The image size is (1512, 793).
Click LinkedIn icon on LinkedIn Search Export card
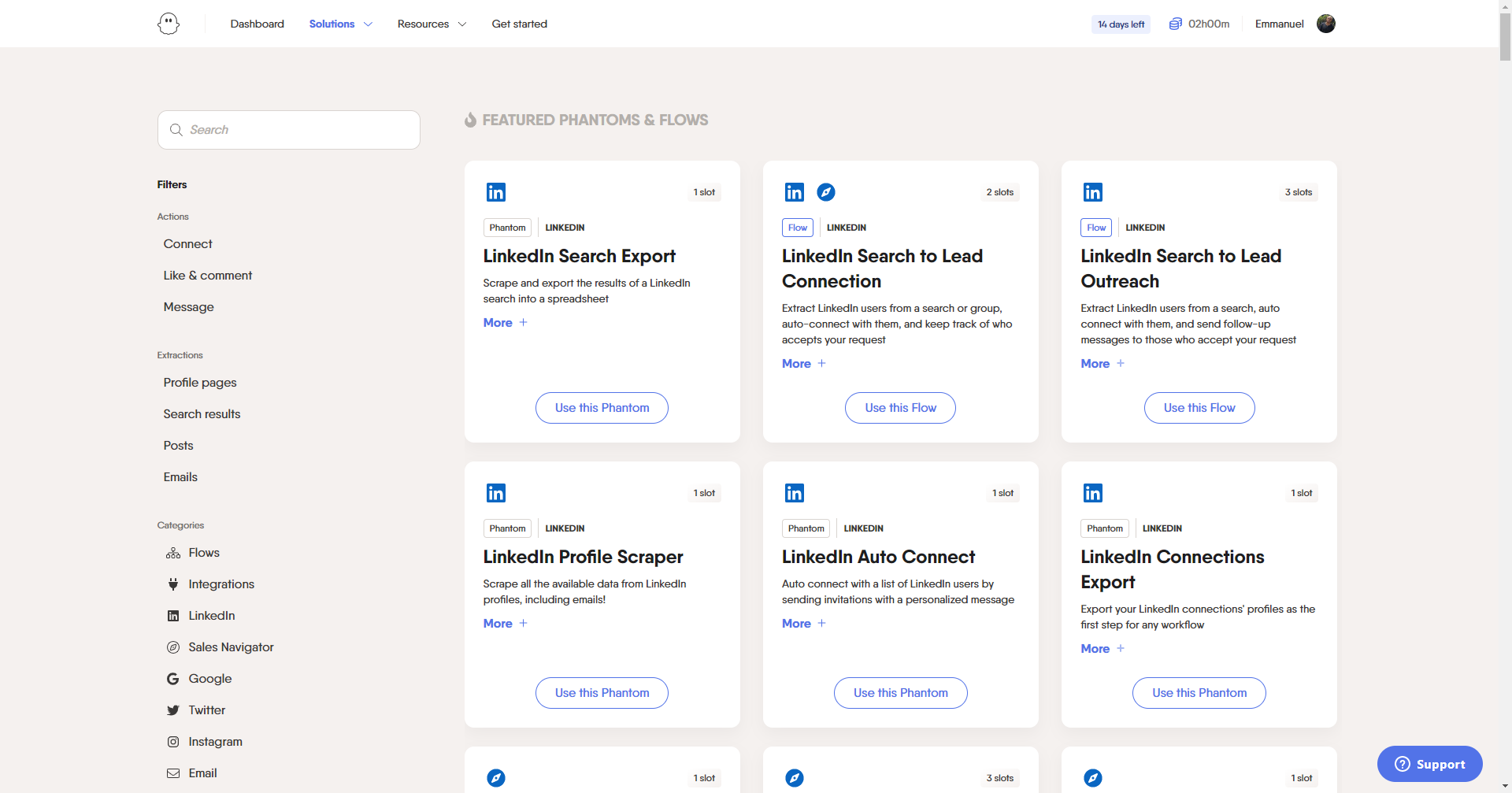point(496,192)
